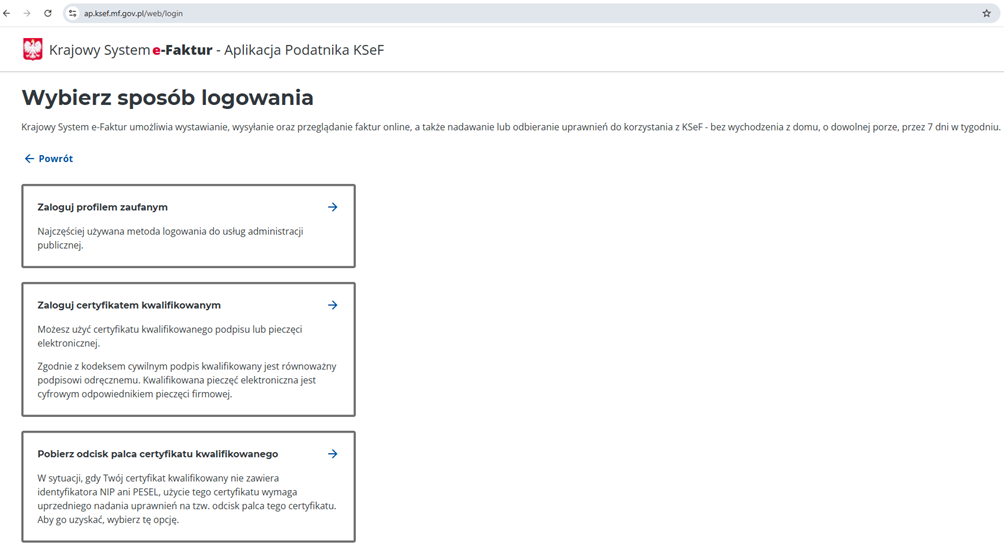Click the browser back arrow button
This screenshot has height=553, width=1004.
7,14
